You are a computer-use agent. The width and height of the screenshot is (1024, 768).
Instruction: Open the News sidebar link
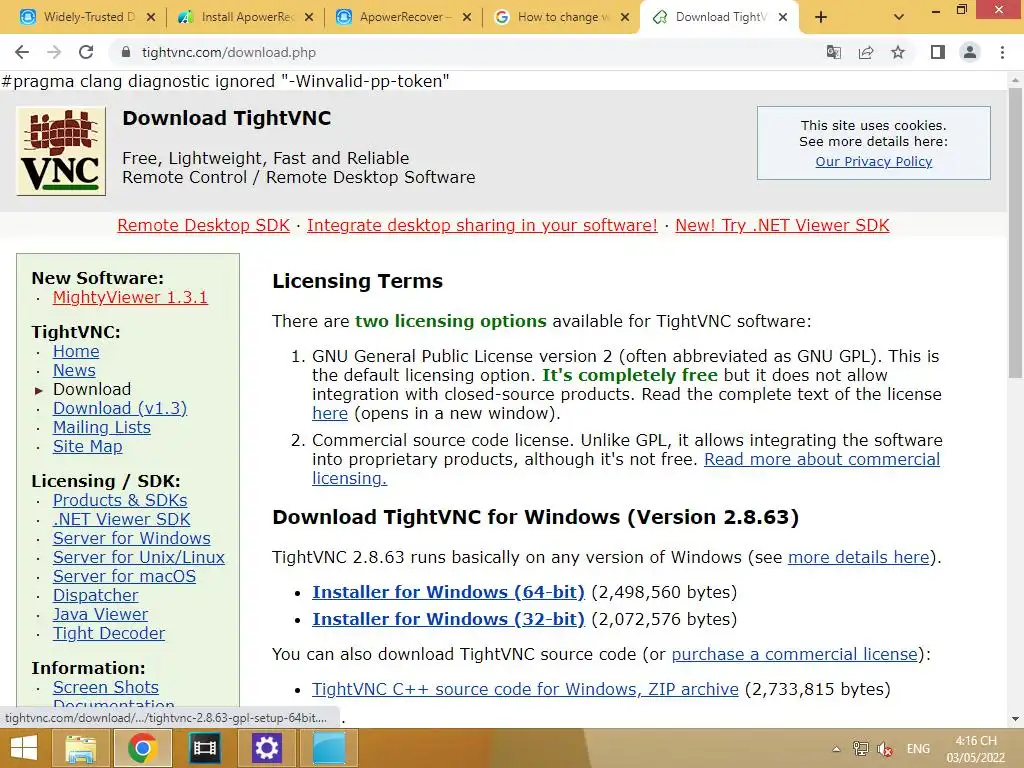(x=74, y=370)
